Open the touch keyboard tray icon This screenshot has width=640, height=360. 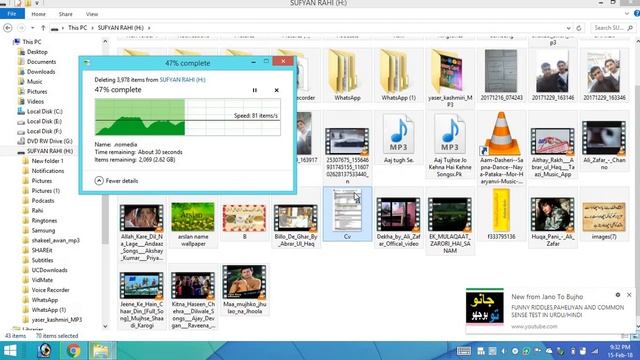point(463,351)
